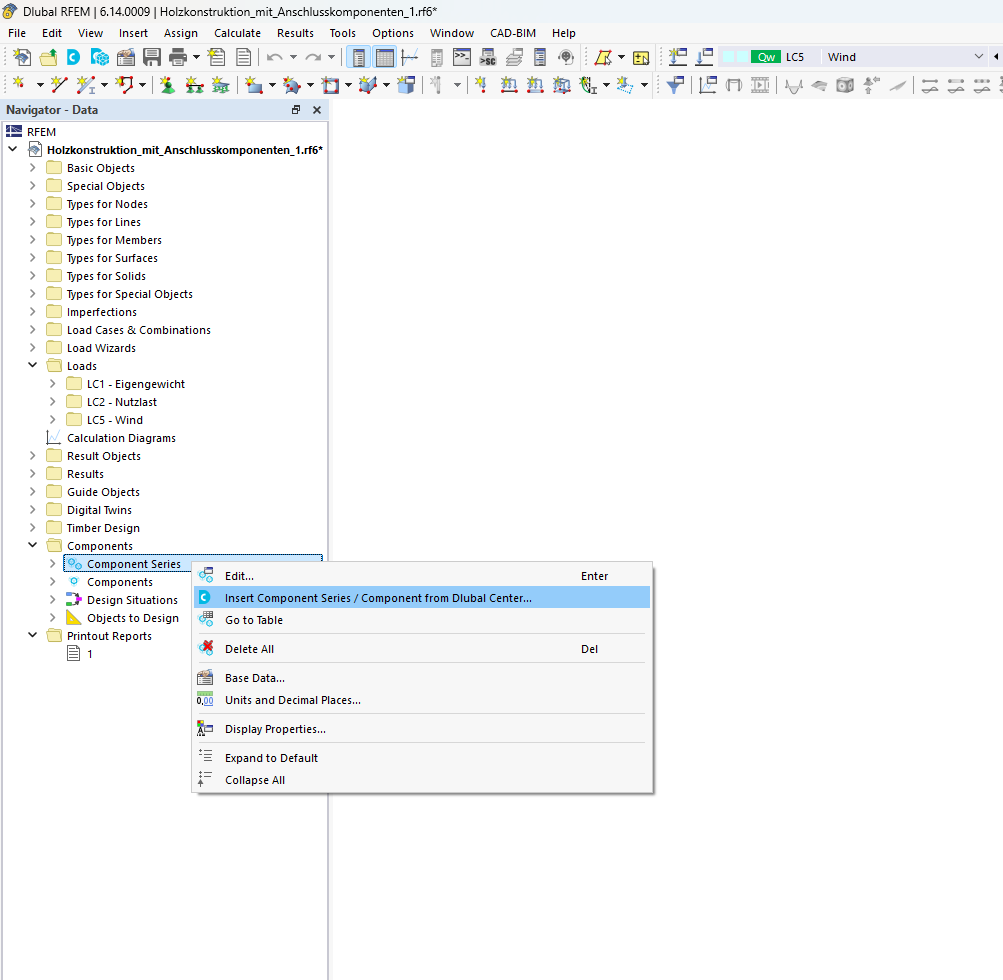Click the New Model icon

pyautogui.click(x=22, y=58)
